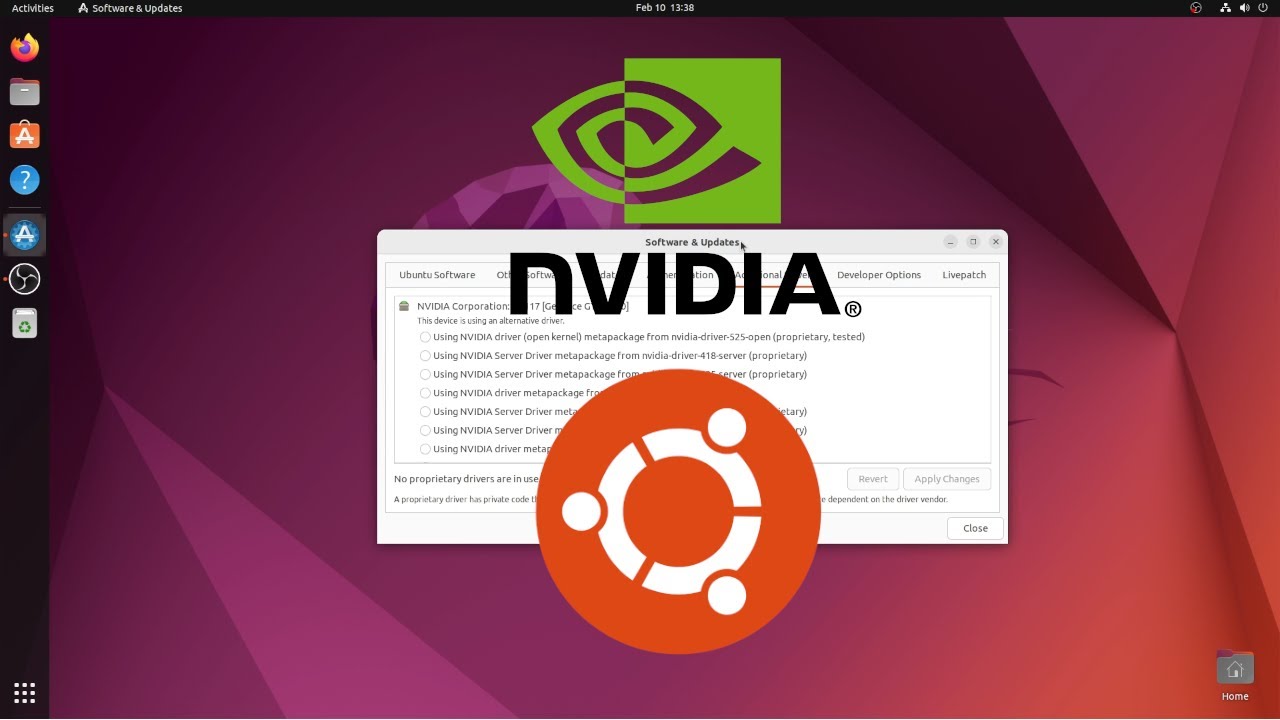Click the network status icon in top bar
This screenshot has width=1280, height=720.
[1225, 8]
